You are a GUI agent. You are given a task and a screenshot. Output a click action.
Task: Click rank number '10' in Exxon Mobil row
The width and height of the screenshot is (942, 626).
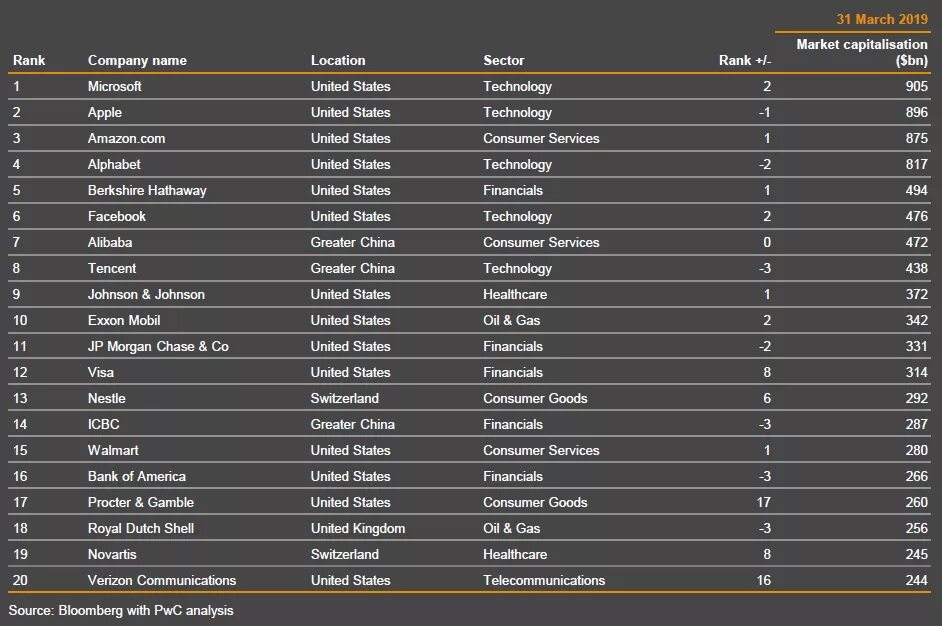click(x=20, y=320)
